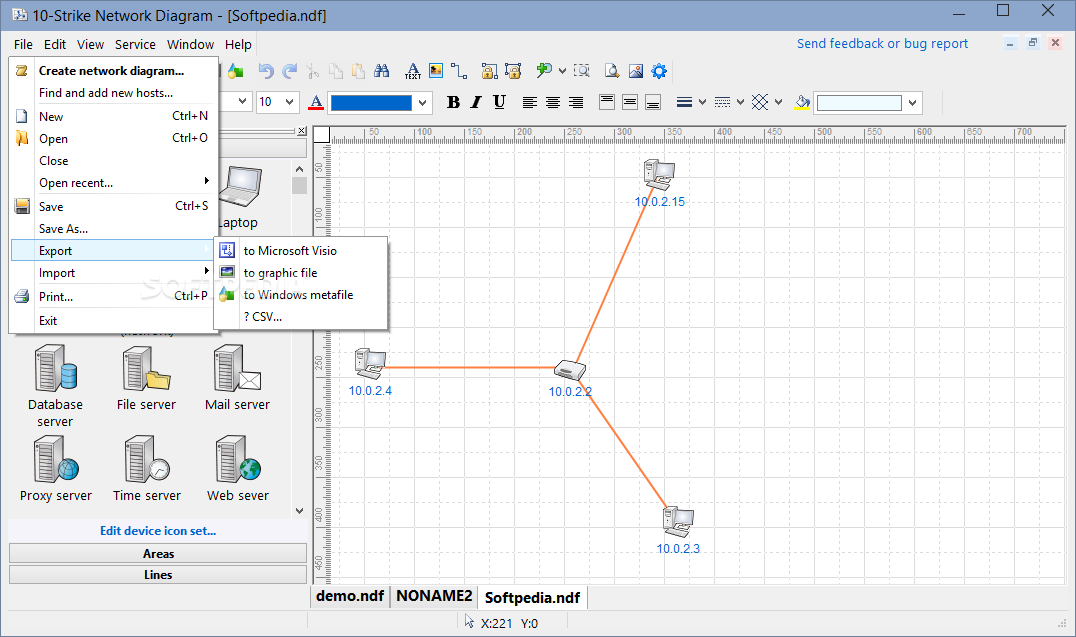Screen dimensions: 1076x637
Task: Expand the Areas panel button
Action: pos(158,553)
